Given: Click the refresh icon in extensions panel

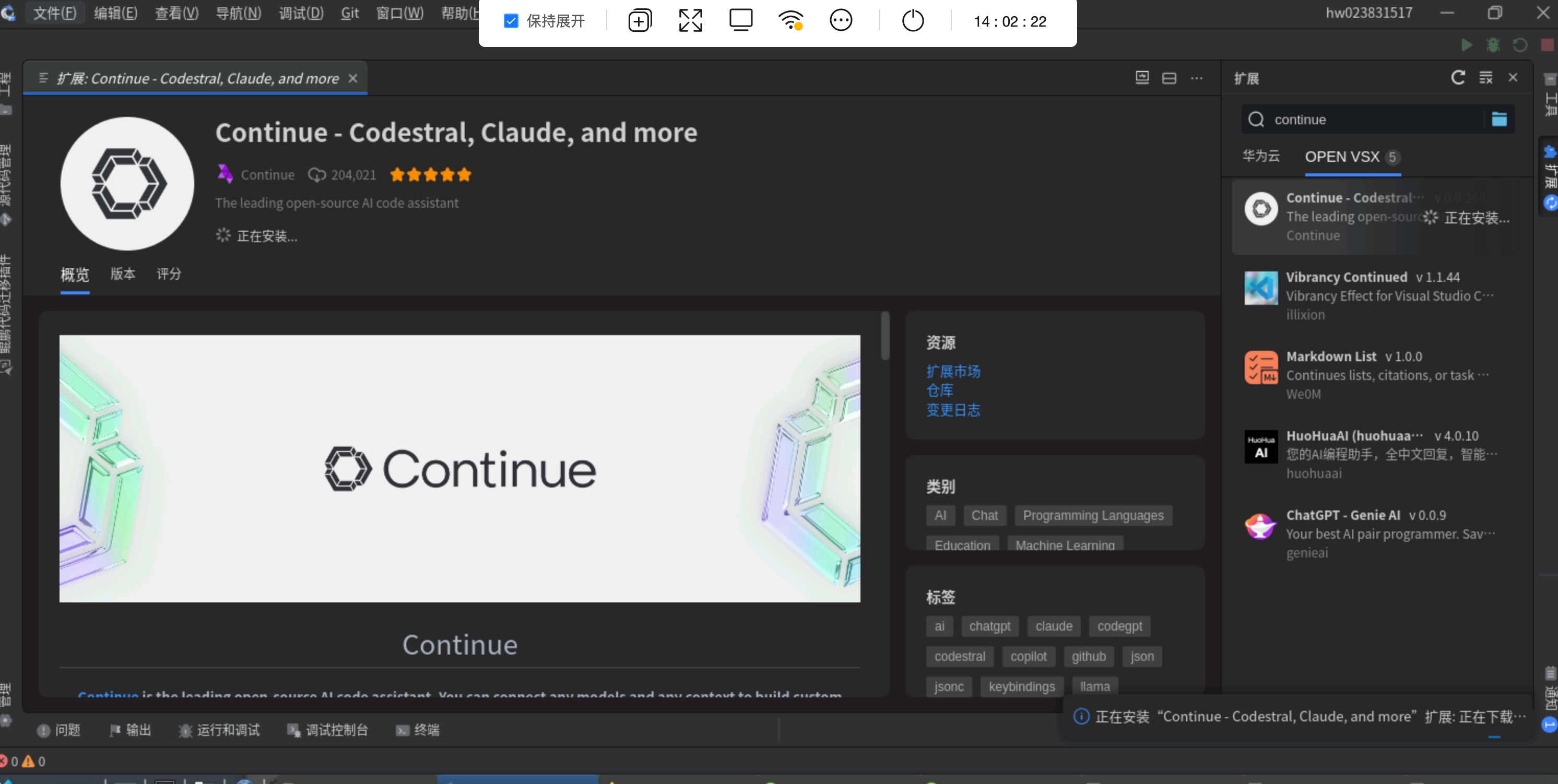Looking at the screenshot, I should pos(1458,77).
